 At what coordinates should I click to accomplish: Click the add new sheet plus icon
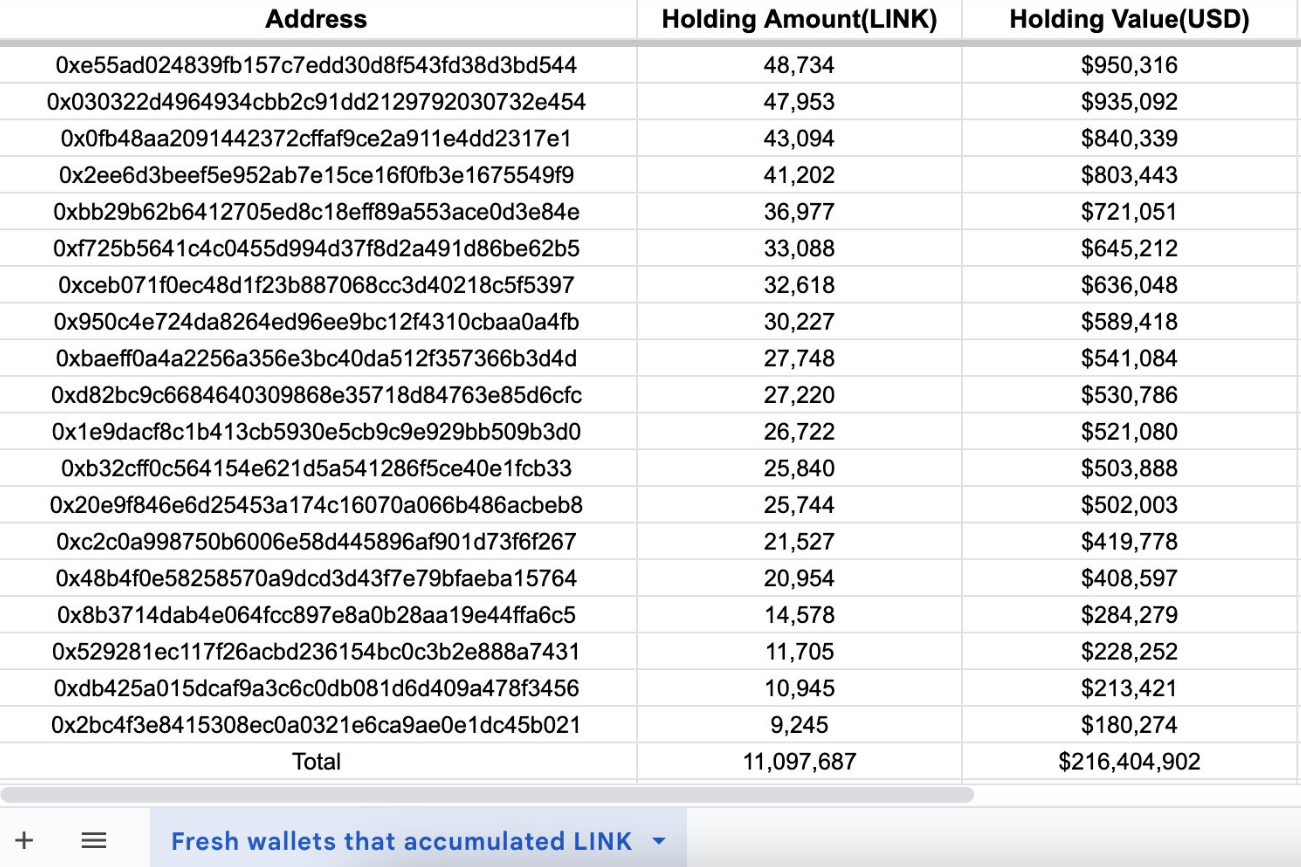pos(25,840)
